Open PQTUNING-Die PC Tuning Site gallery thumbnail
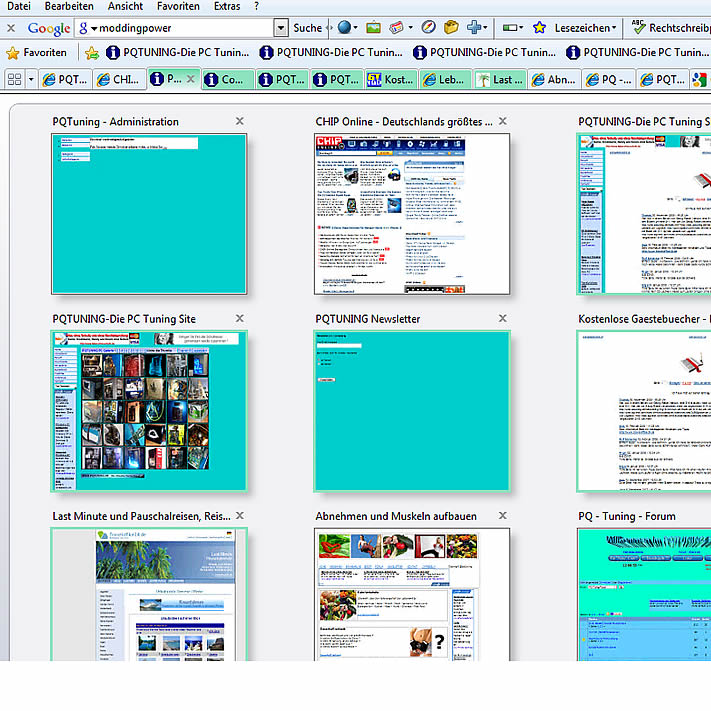Image resolution: width=711 pixels, height=711 pixels. (149, 411)
